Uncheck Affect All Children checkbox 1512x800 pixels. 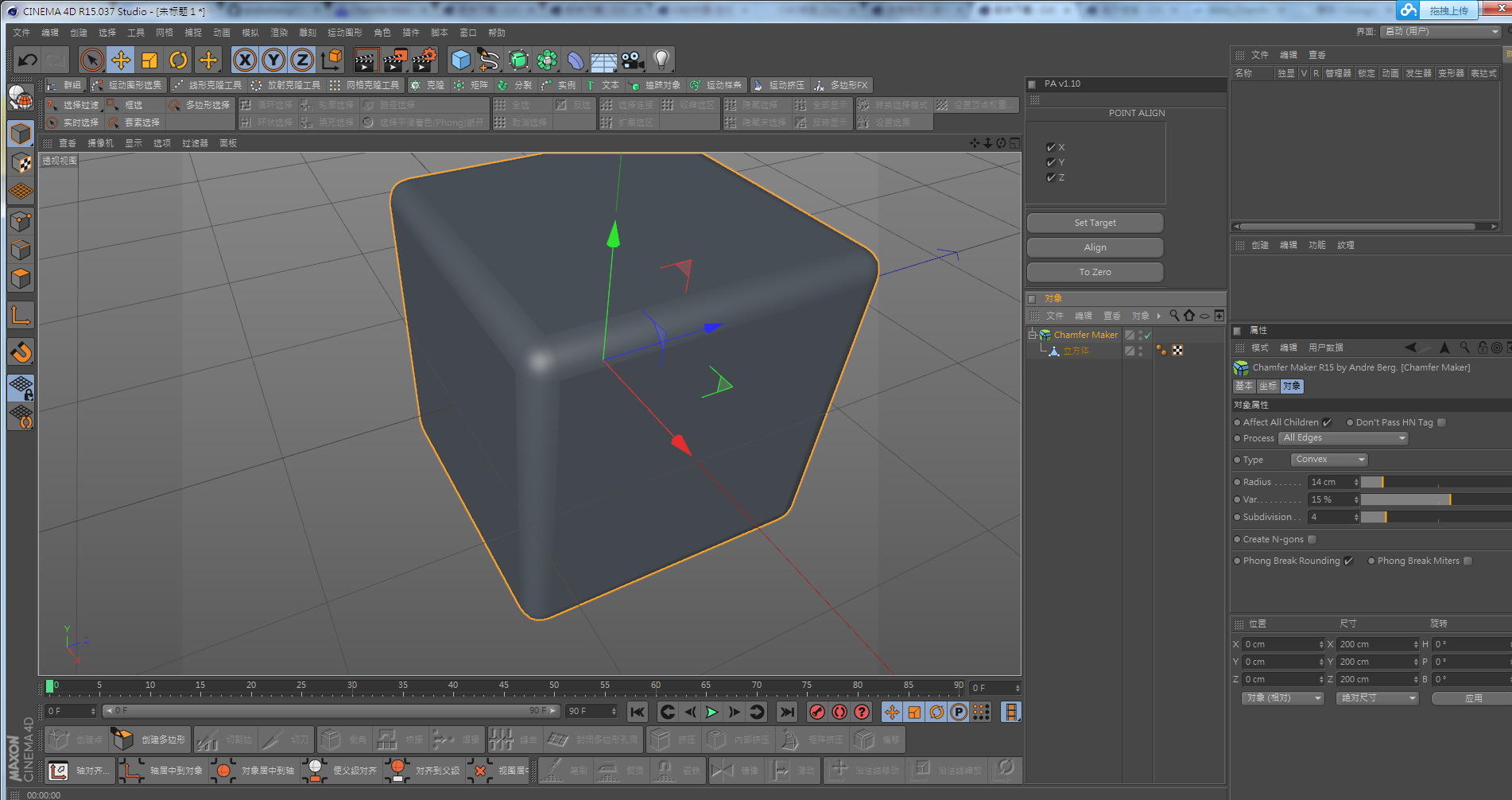point(1327,422)
